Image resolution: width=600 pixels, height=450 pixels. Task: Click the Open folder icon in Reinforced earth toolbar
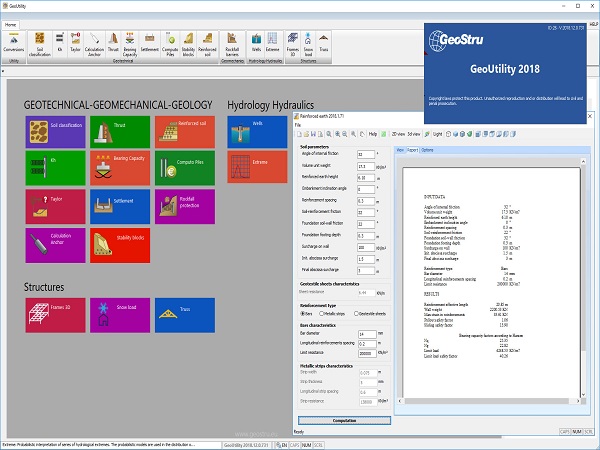[x=306, y=134]
